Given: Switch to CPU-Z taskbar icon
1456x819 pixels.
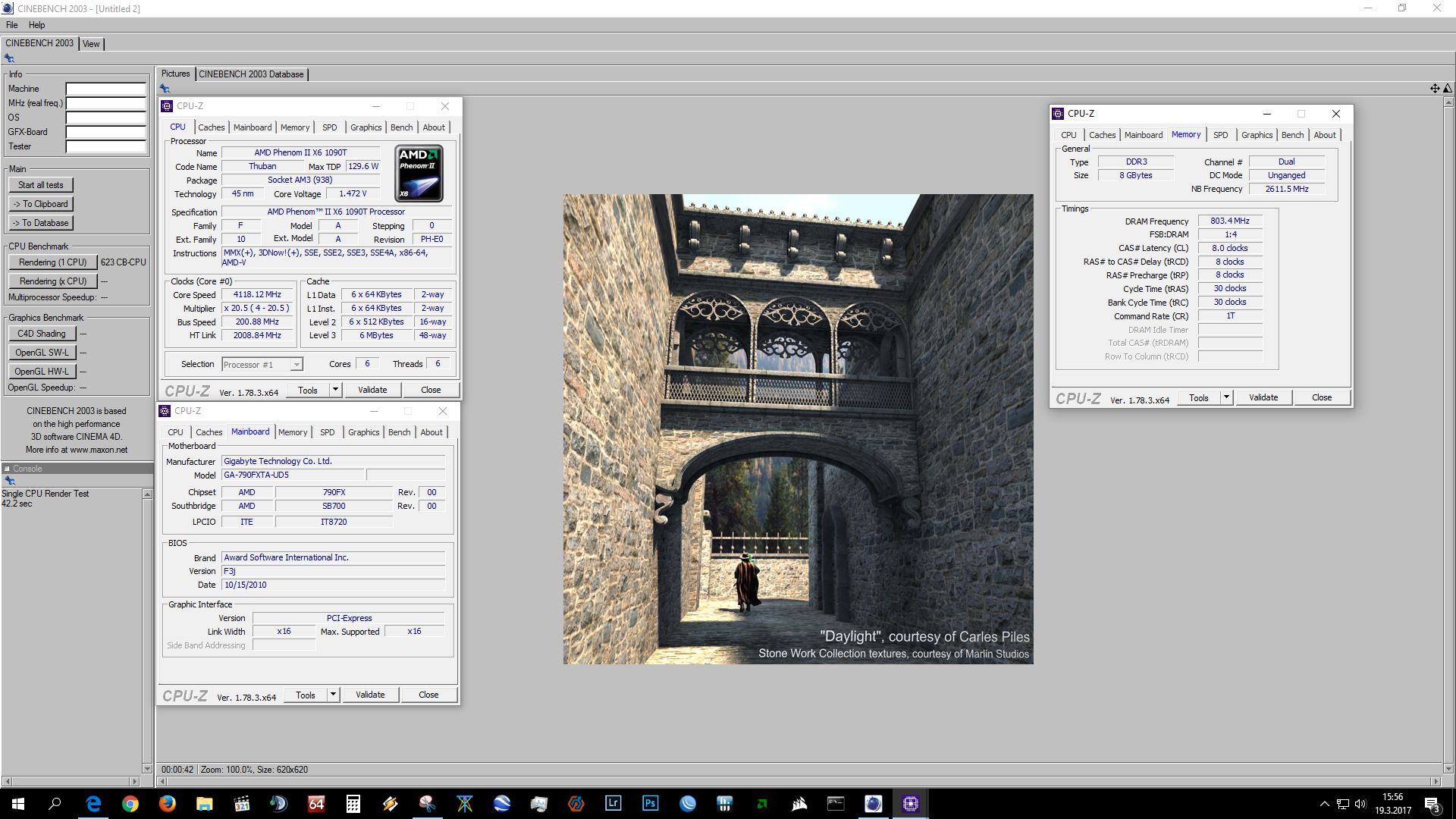Looking at the screenshot, I should click(911, 804).
